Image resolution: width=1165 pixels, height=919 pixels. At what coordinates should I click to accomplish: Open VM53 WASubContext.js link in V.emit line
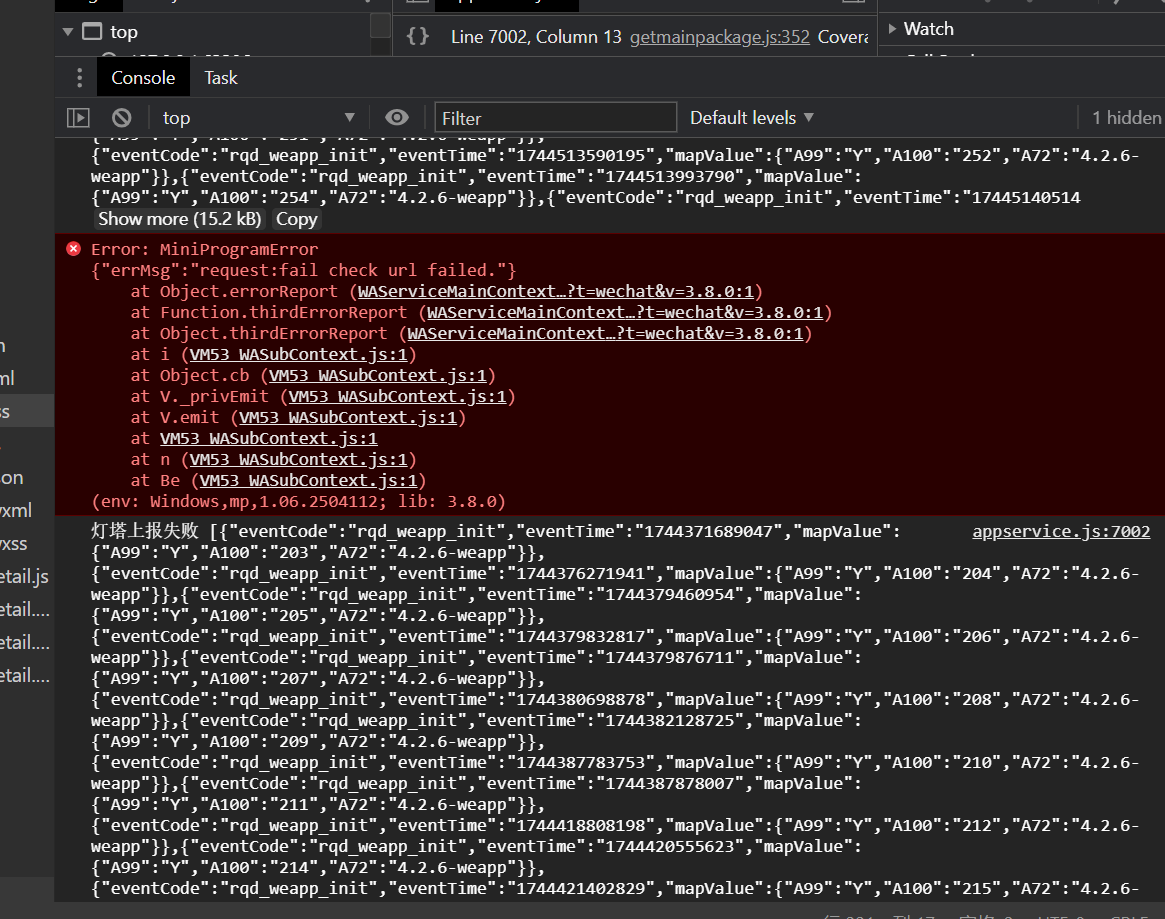point(348,418)
